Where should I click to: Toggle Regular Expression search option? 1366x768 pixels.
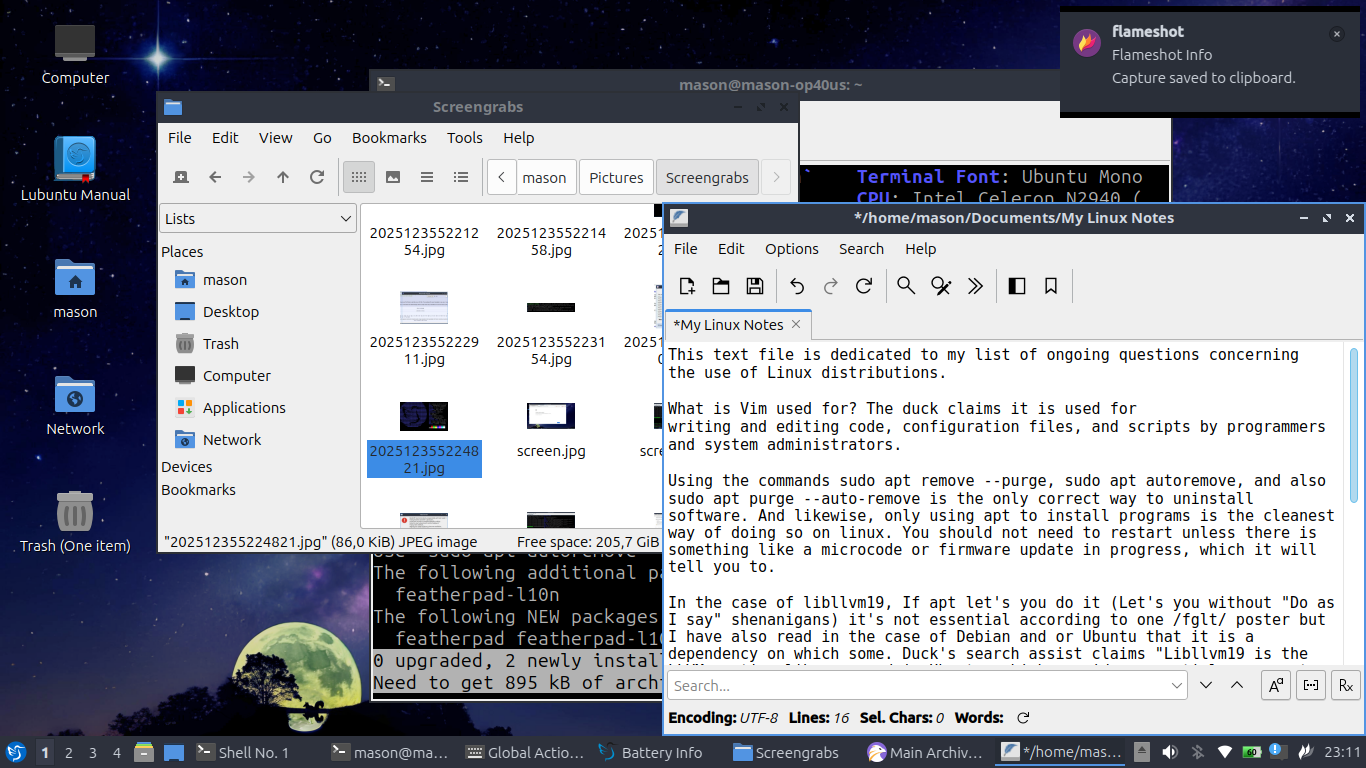1346,685
